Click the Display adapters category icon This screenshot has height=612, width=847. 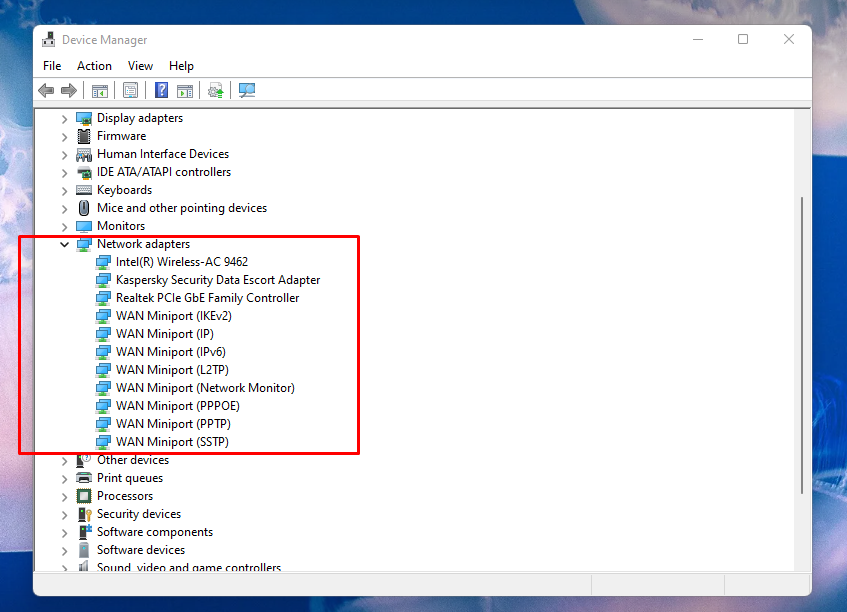coord(84,118)
